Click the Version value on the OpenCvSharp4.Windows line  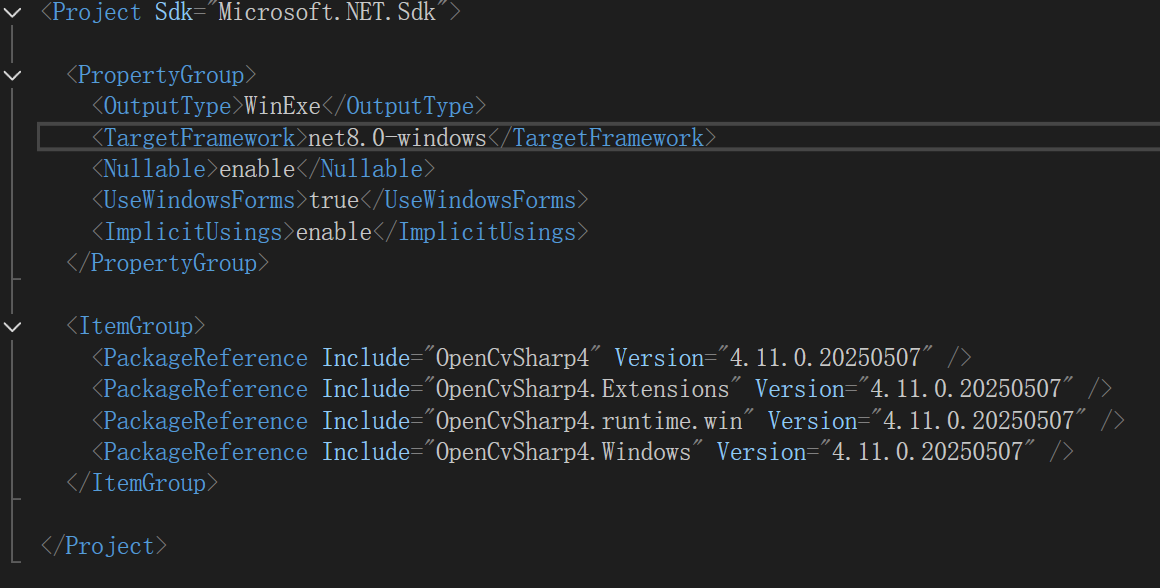click(928, 452)
